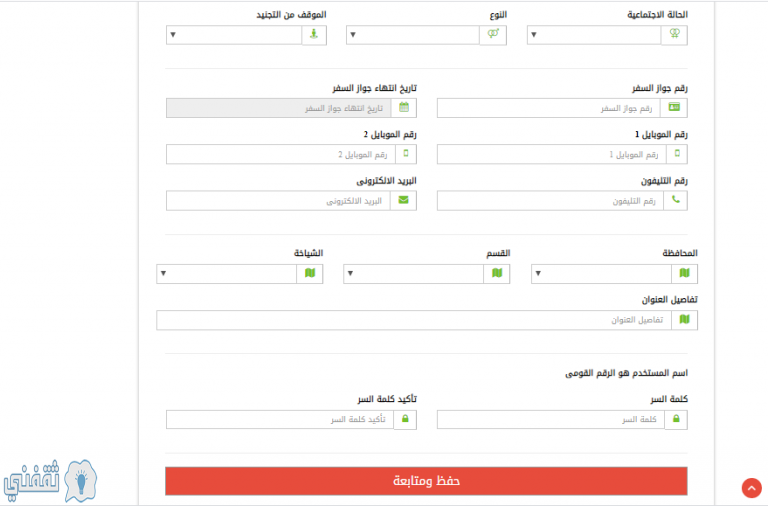
Task: Open the النوع dropdown
Action: click(413, 35)
